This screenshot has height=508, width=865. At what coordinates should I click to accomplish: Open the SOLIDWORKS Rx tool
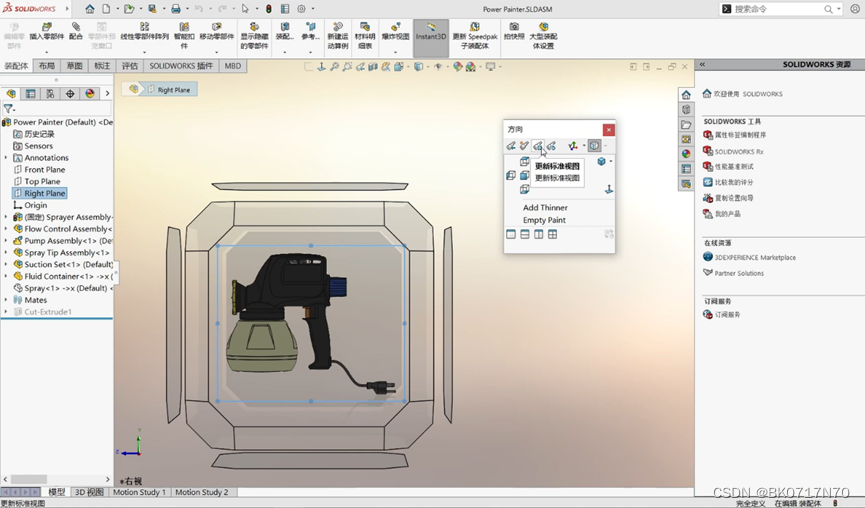[x=734, y=151]
